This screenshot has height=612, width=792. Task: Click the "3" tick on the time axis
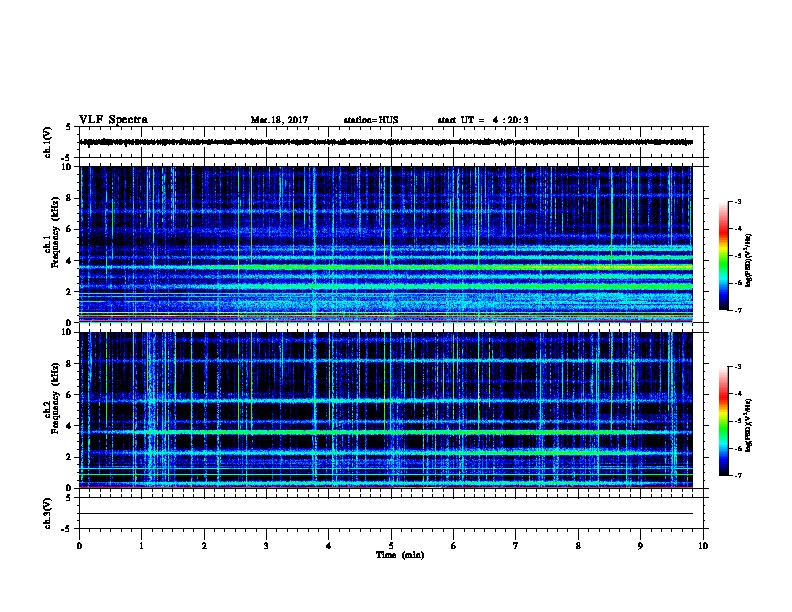tap(266, 545)
